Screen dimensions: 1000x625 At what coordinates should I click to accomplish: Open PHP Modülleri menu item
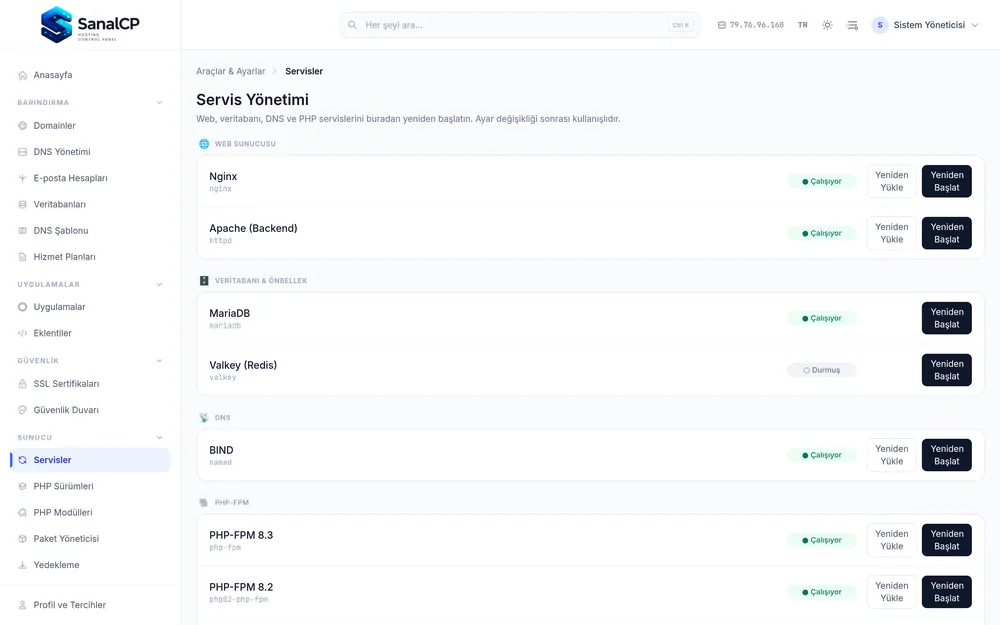pyautogui.click(x=91, y=513)
